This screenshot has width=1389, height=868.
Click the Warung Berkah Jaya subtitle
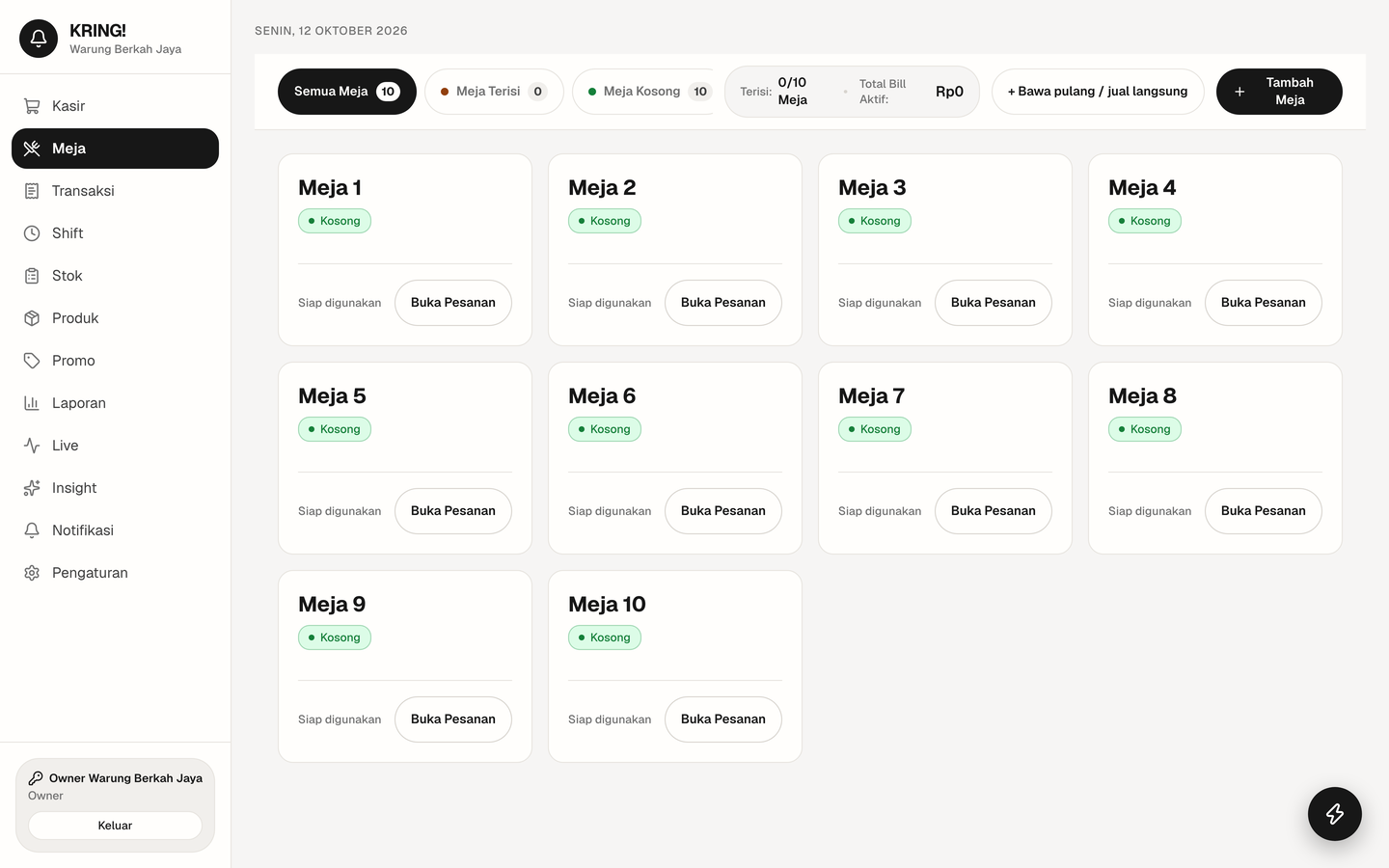(x=125, y=49)
